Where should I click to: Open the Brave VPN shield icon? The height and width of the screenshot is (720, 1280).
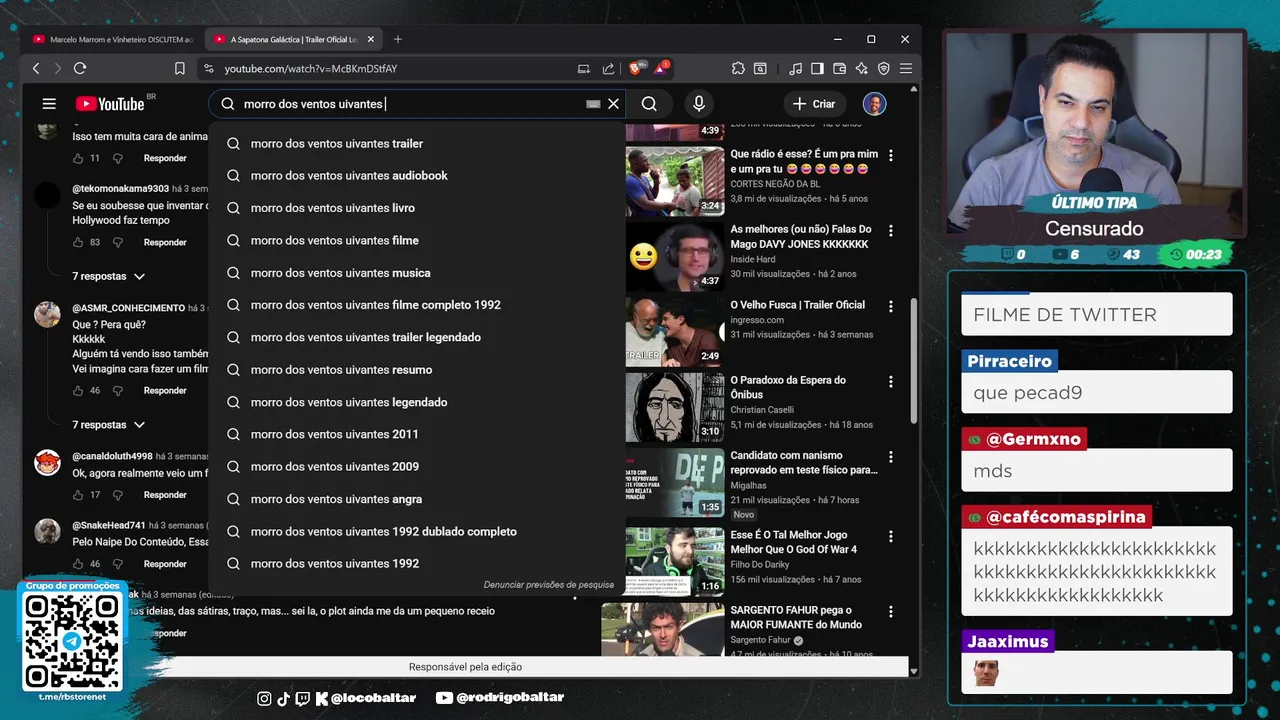point(883,68)
